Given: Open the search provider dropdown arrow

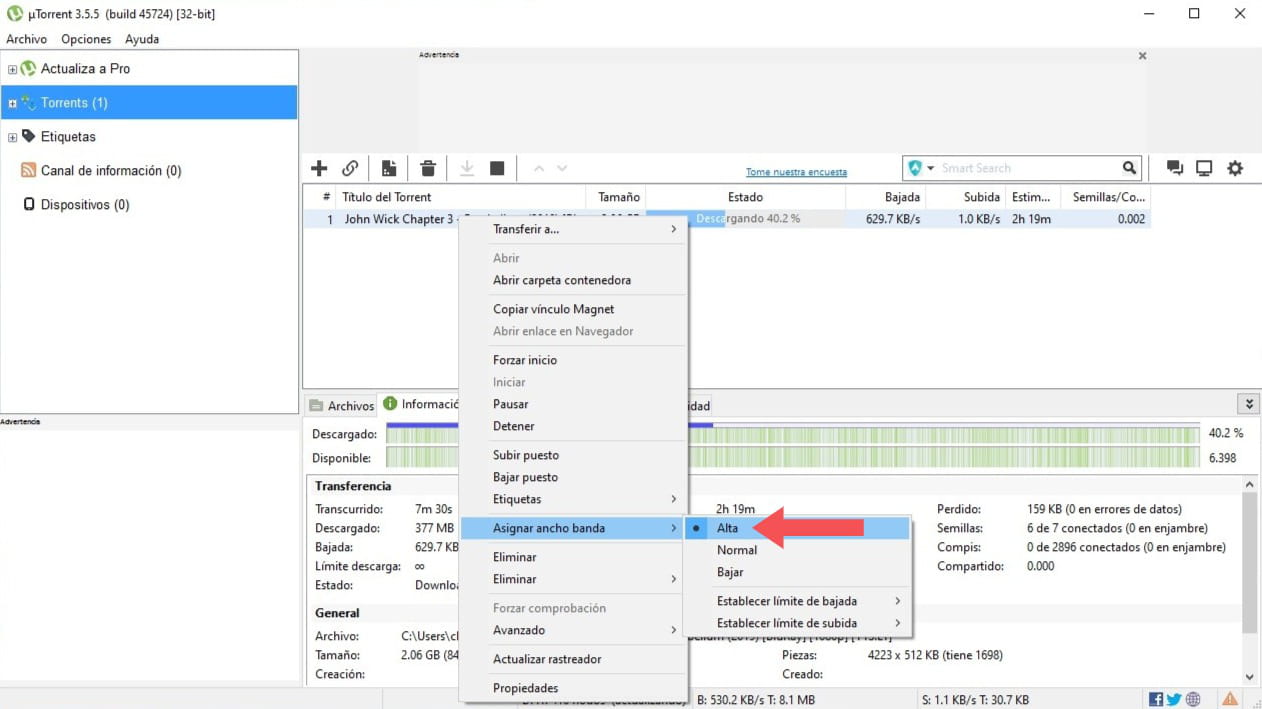Looking at the screenshot, I should tap(930, 168).
